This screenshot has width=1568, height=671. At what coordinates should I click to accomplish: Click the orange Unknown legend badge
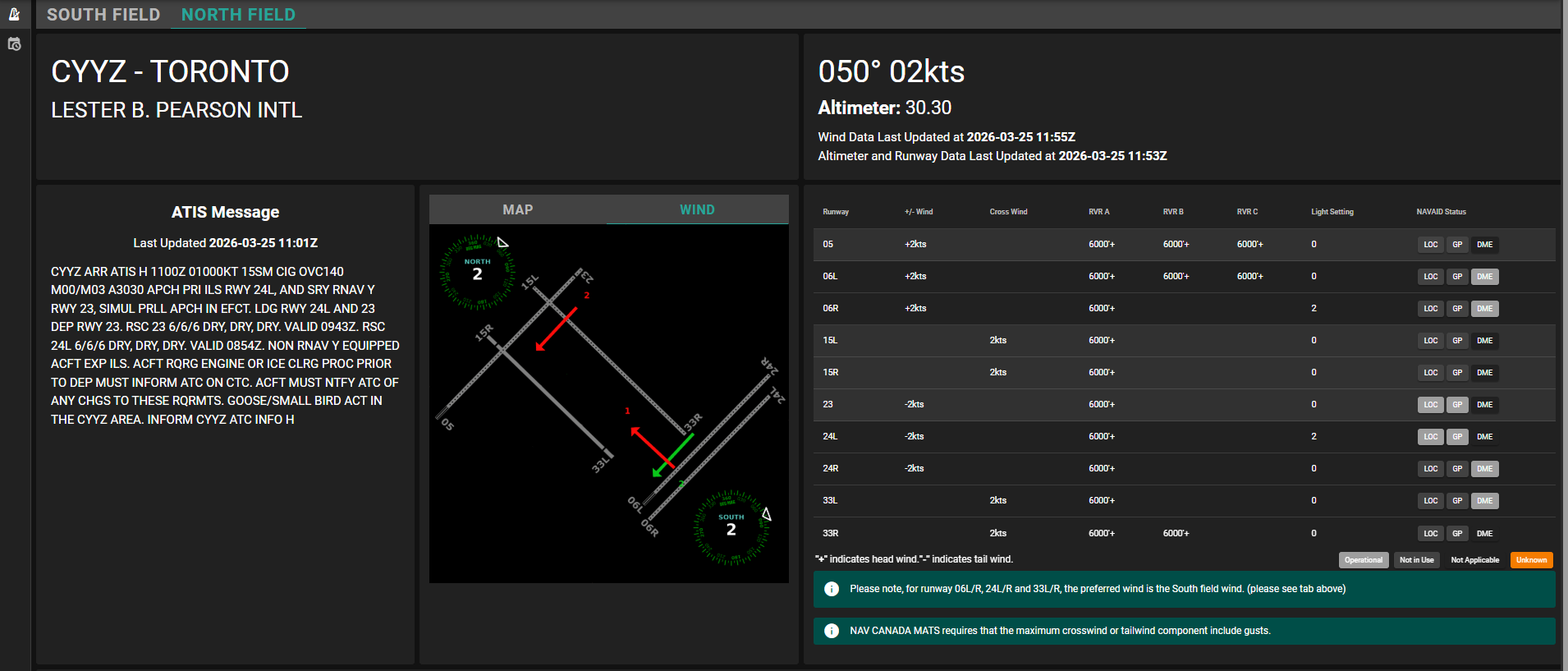coord(1532,560)
